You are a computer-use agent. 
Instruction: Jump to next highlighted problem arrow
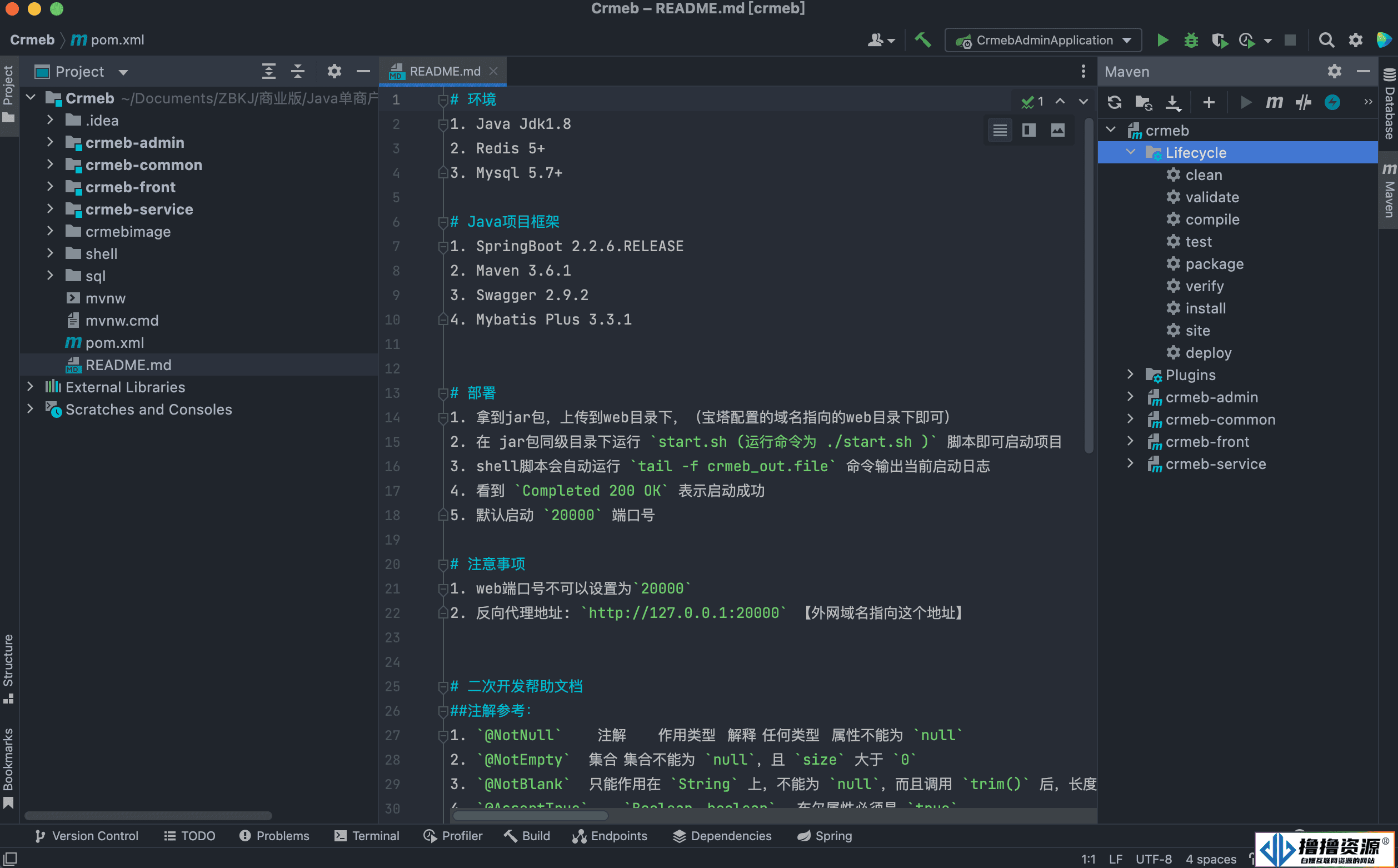coord(1083,102)
